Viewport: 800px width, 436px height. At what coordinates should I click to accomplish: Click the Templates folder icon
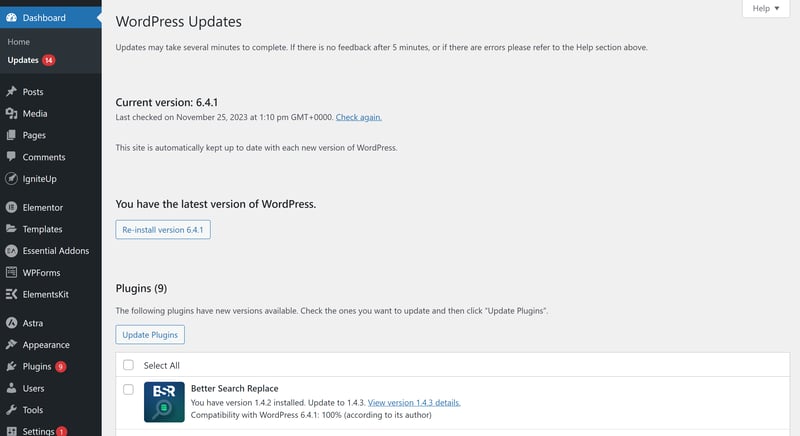pos(11,229)
